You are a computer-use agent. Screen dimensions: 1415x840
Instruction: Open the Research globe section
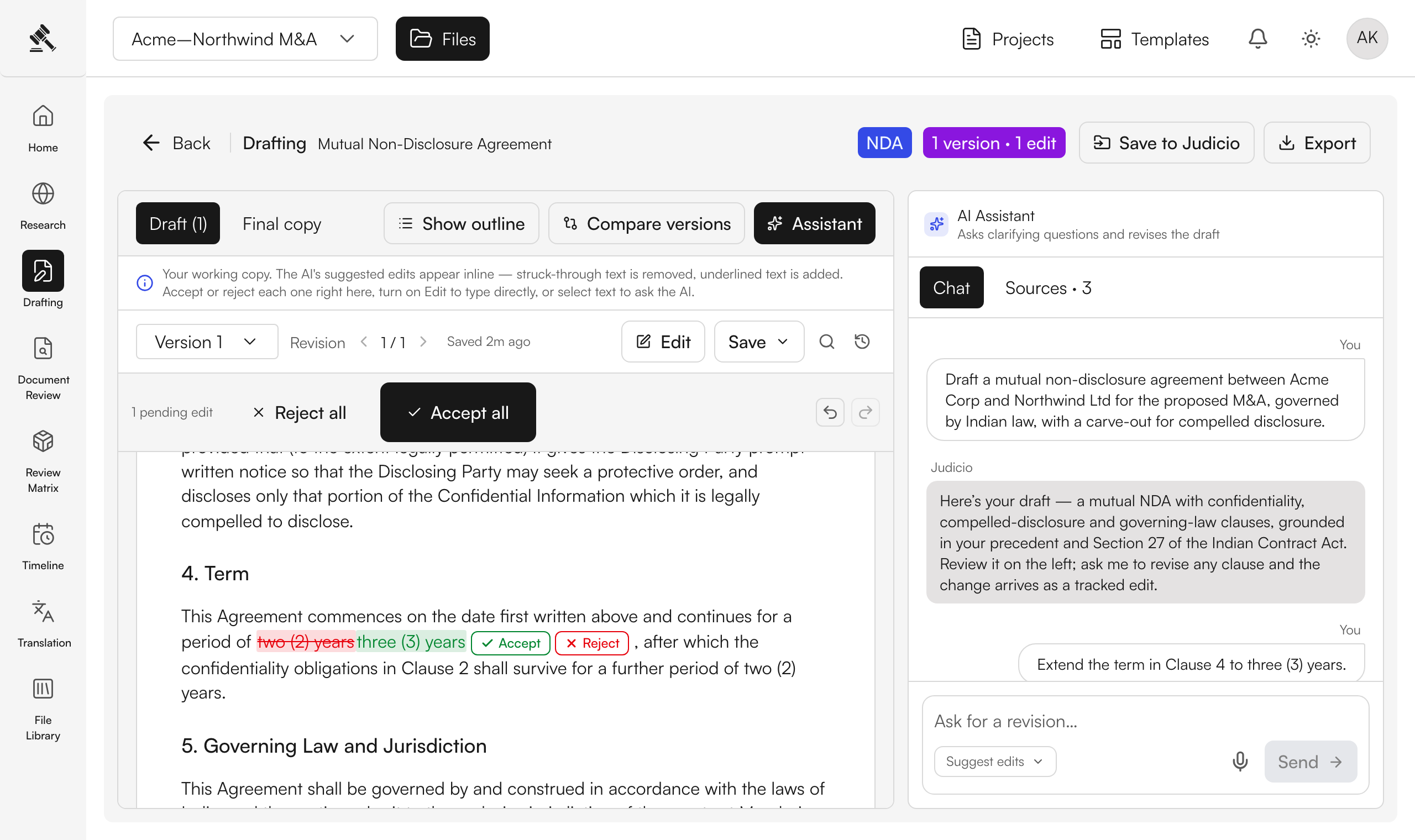tap(43, 206)
